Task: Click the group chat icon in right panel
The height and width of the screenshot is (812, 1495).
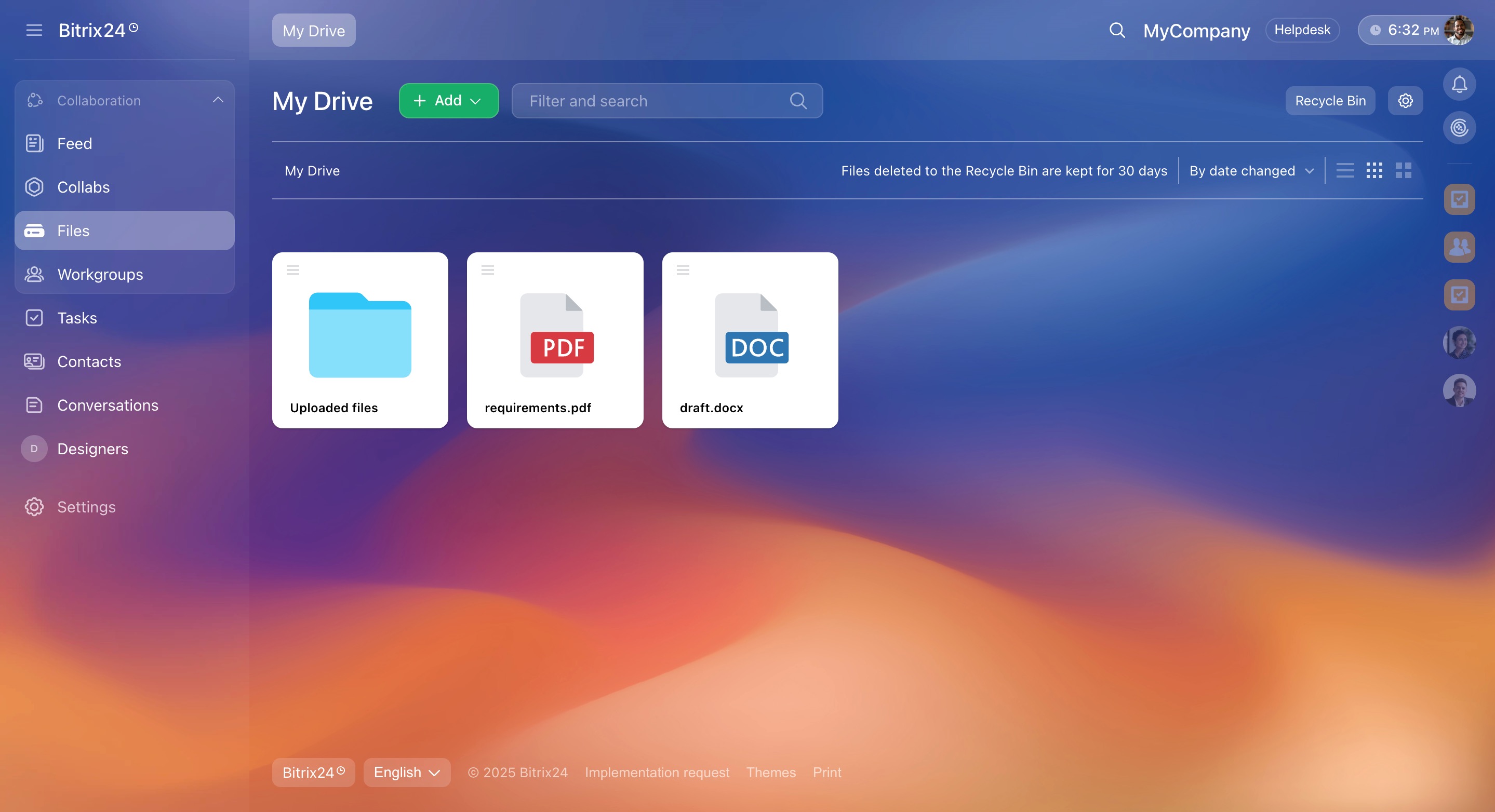Action: coord(1459,247)
